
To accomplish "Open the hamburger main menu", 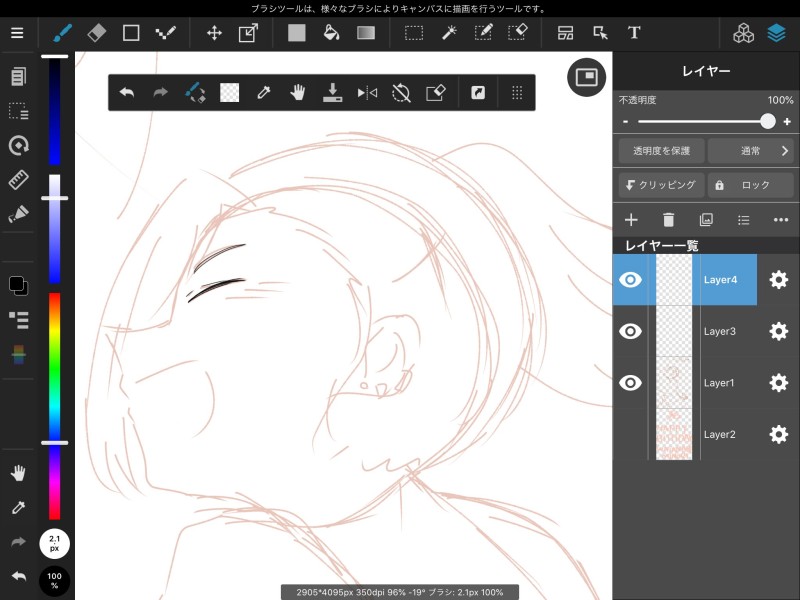I will [17, 33].
